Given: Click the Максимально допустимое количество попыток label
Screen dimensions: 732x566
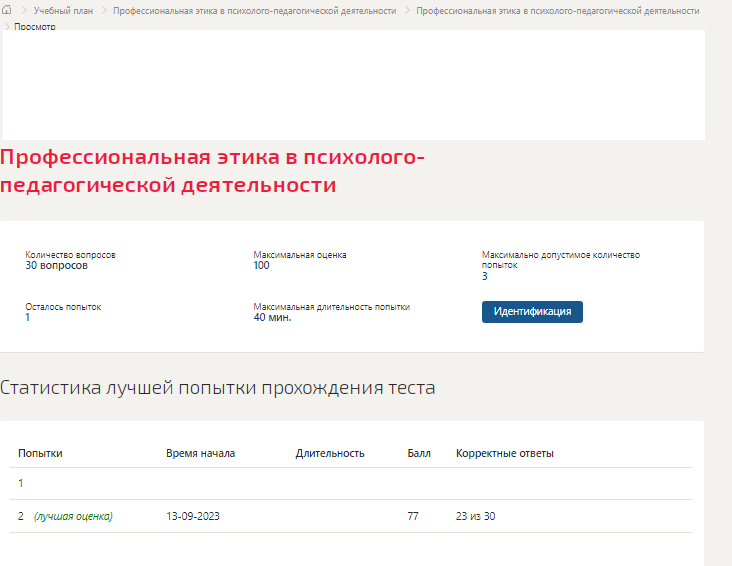Looking at the screenshot, I should [x=561, y=260].
